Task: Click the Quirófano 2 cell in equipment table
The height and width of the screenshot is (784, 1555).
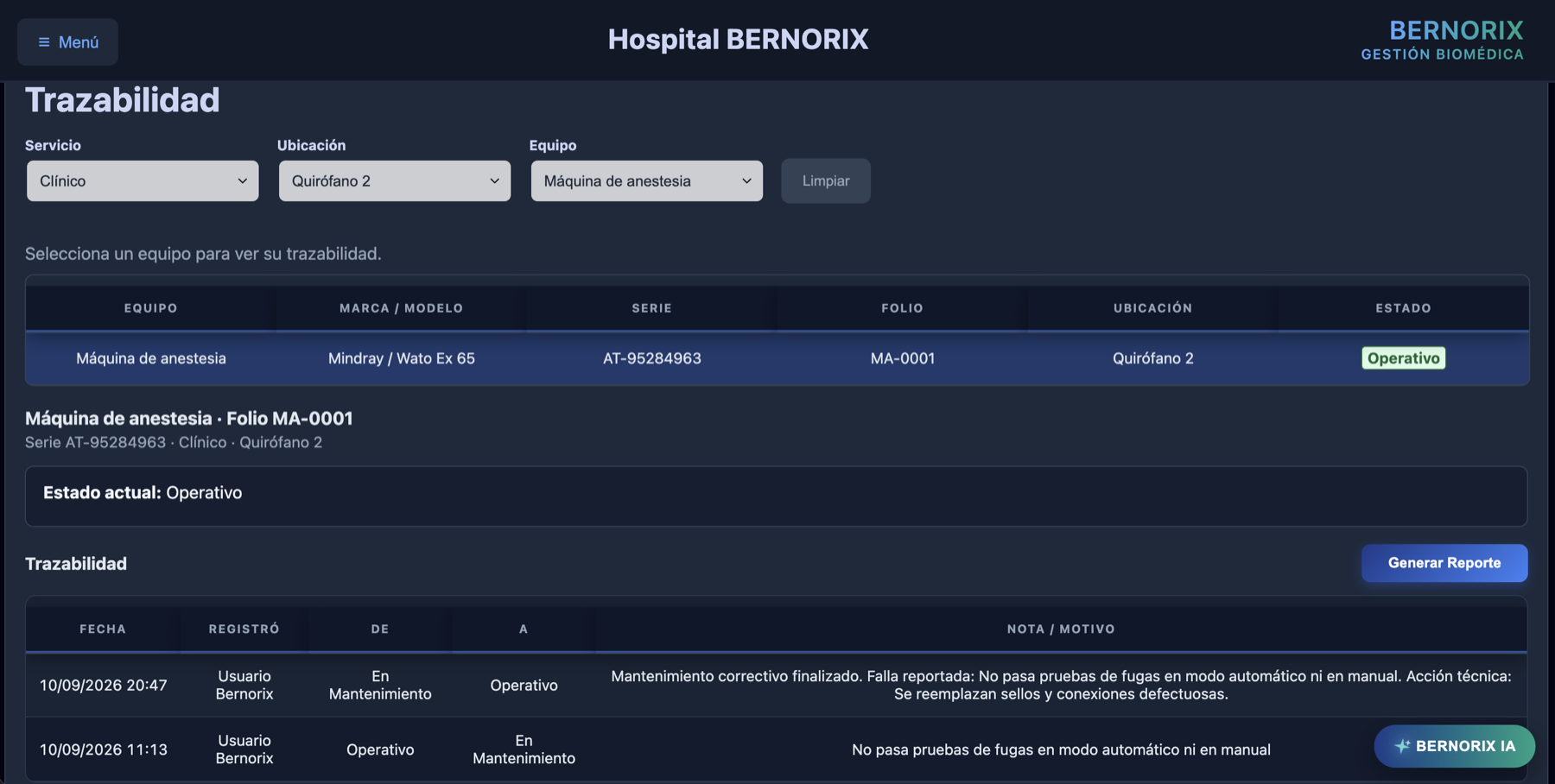Action: pos(1153,358)
